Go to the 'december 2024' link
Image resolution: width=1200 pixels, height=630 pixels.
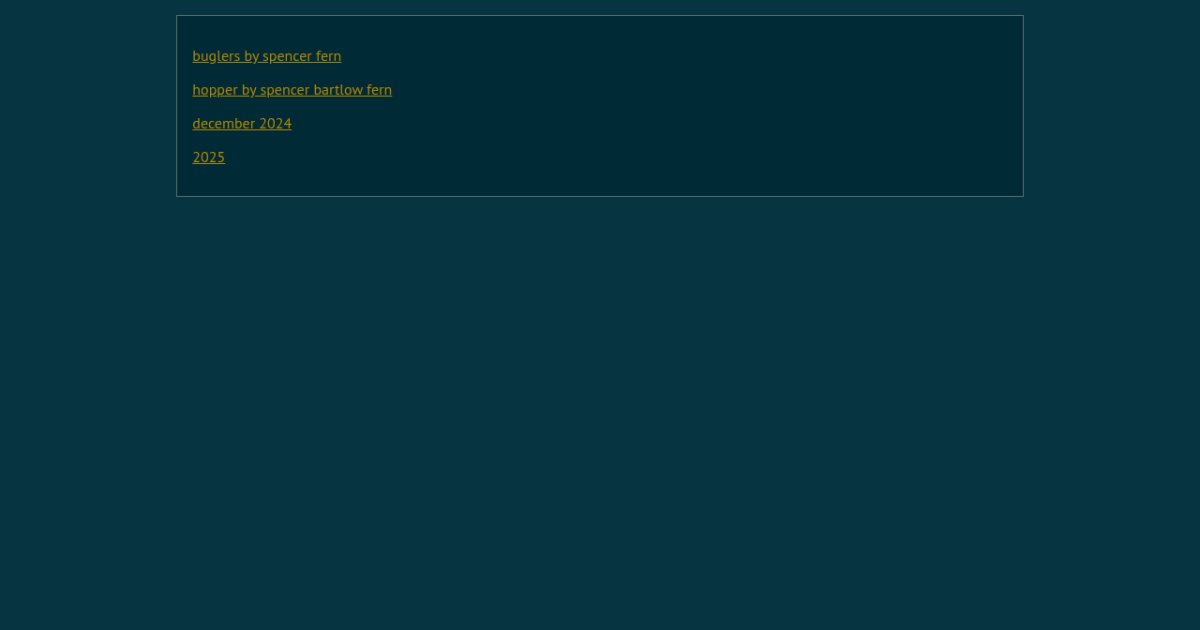241,124
